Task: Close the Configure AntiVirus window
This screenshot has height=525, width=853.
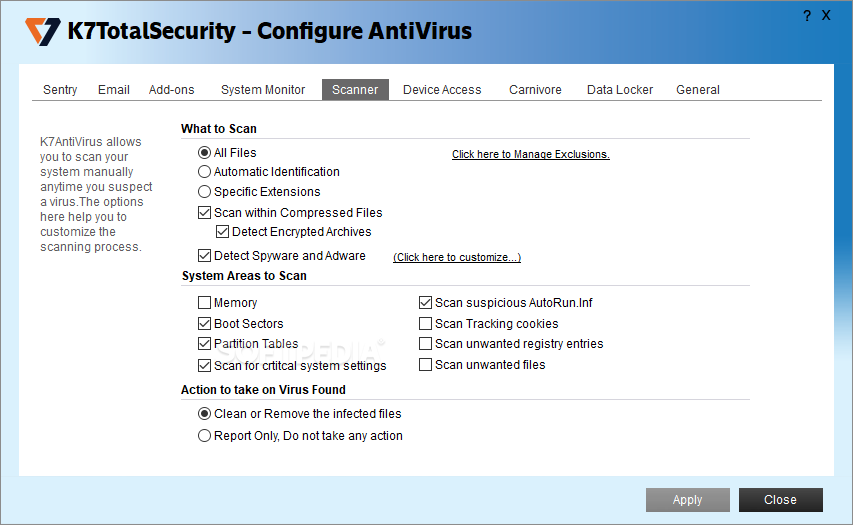Action: (826, 15)
